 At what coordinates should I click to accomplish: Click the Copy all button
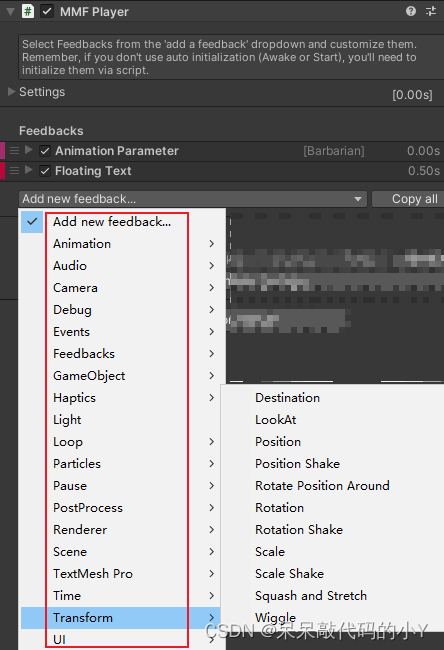pos(408,199)
